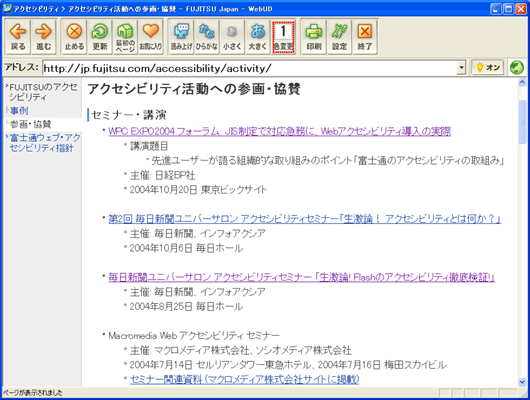Open 設定 settings tools icon
Screen dimensions: 530x400
pyautogui.click(x=339, y=37)
